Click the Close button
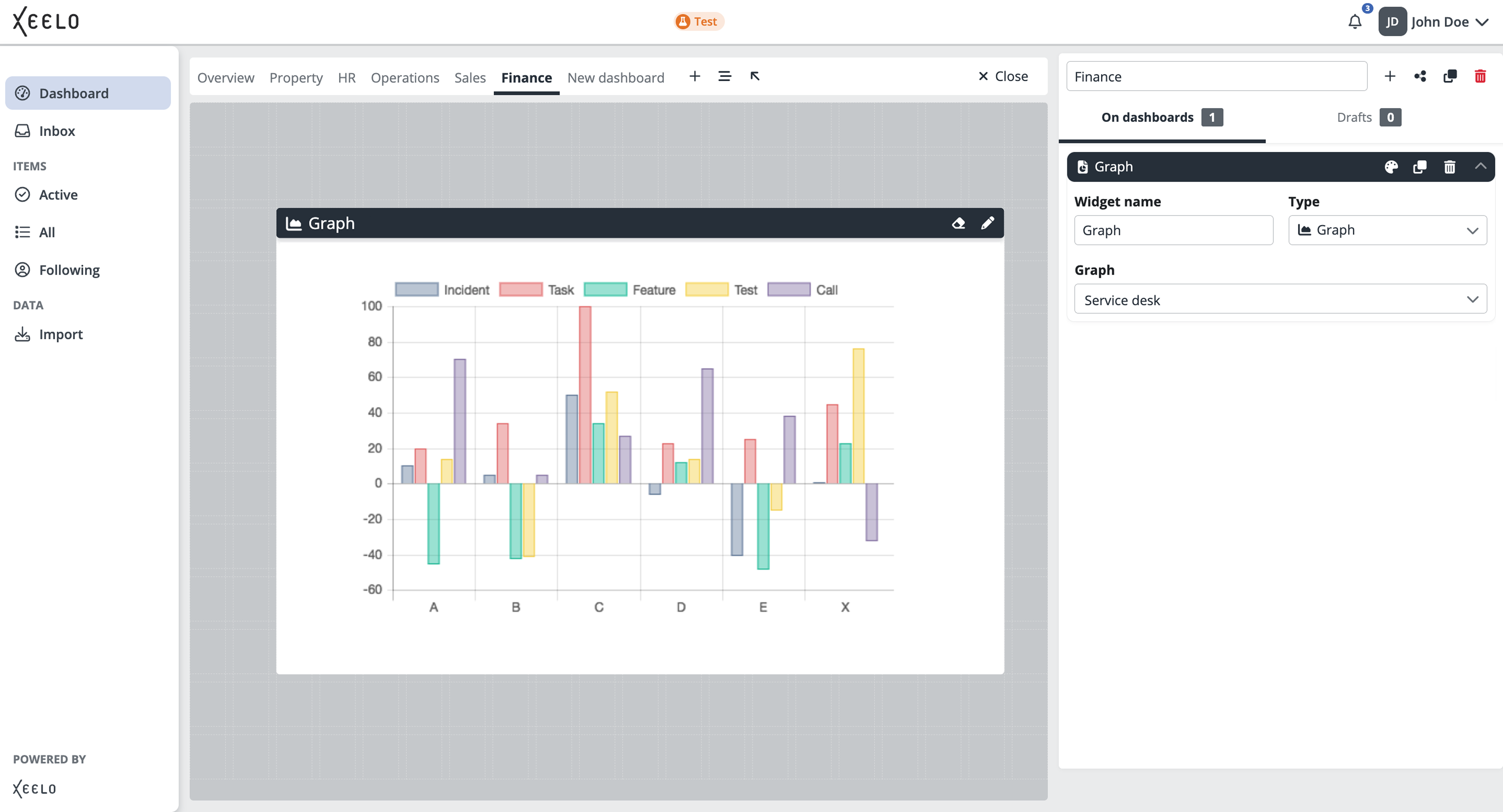The height and width of the screenshot is (812, 1503). point(1003,76)
